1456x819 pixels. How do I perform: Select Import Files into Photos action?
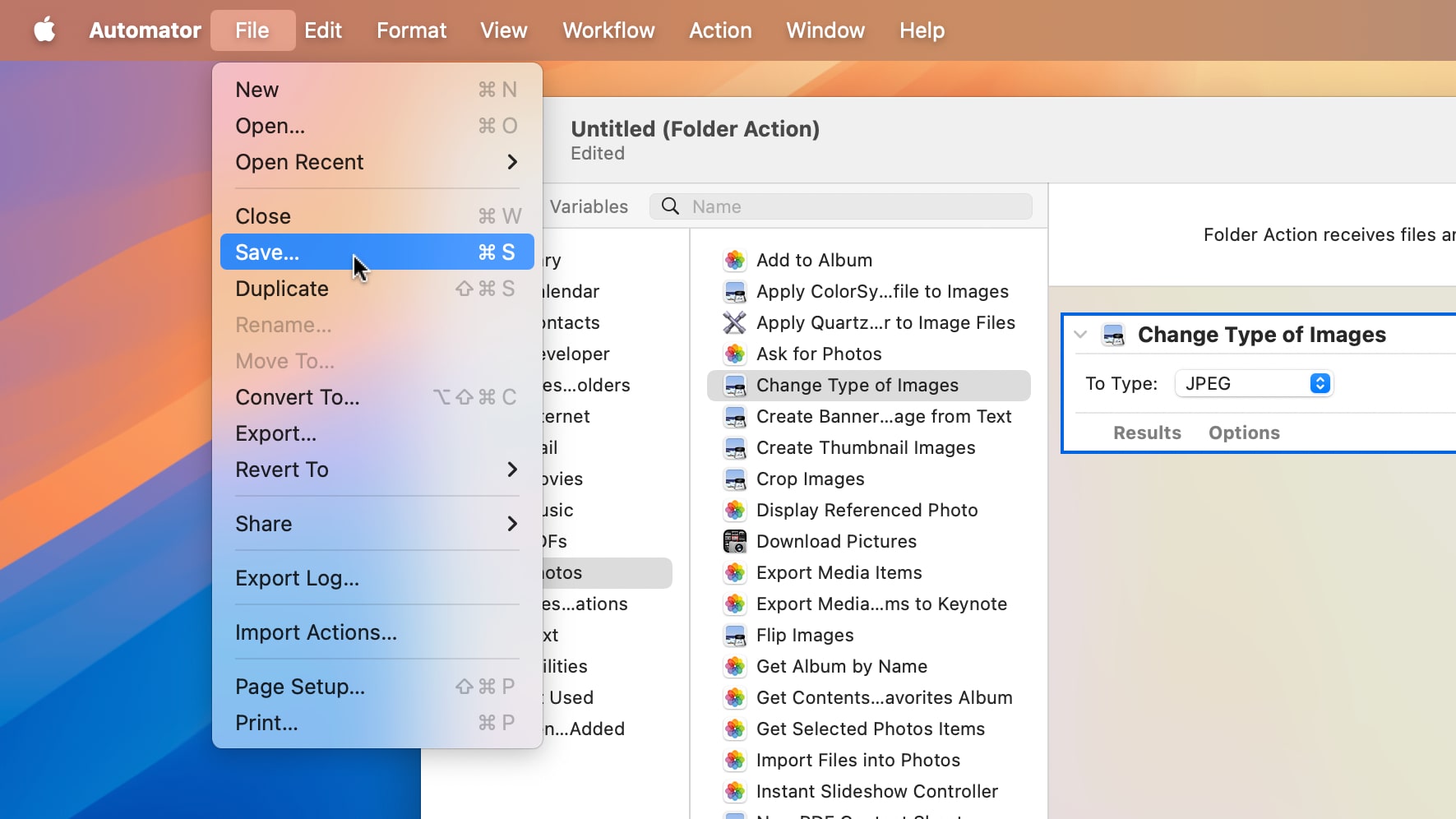869,761
